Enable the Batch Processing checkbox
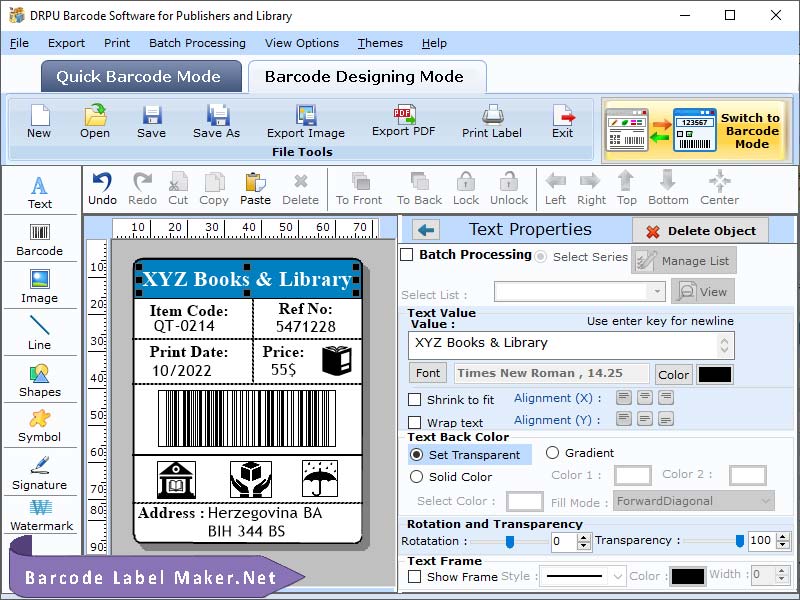 pos(407,254)
